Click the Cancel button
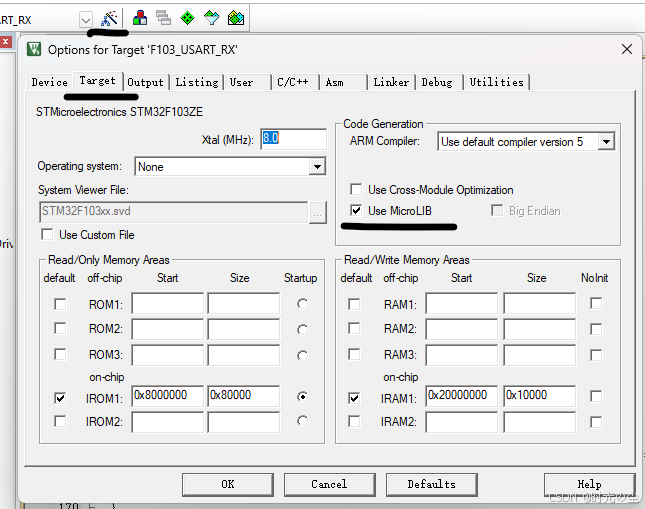 [329, 484]
